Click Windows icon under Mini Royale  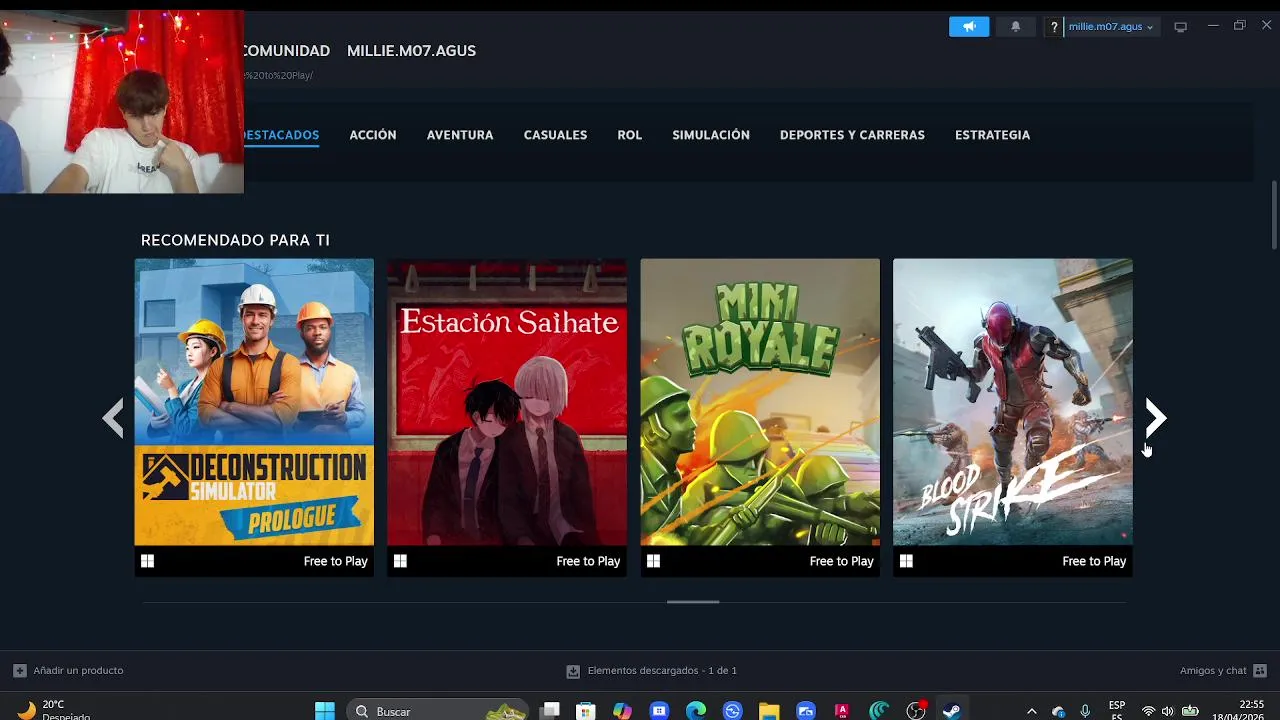tap(653, 561)
